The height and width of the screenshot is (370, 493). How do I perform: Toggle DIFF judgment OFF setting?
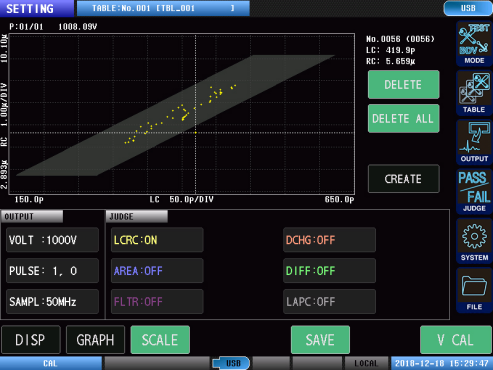(x=329, y=271)
